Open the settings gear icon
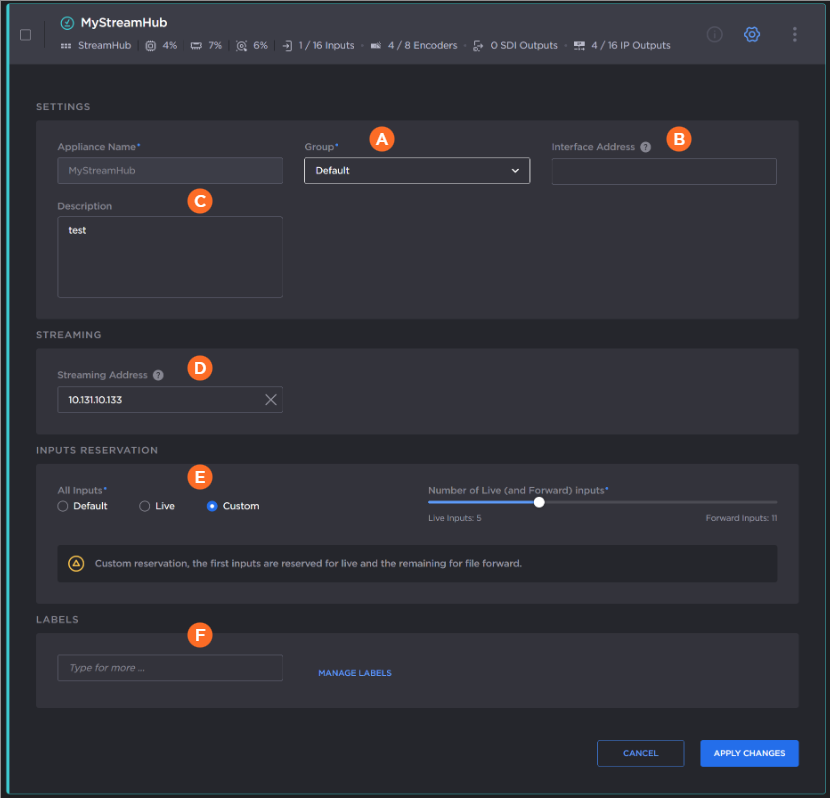Viewport: 830px width, 798px height. click(752, 34)
